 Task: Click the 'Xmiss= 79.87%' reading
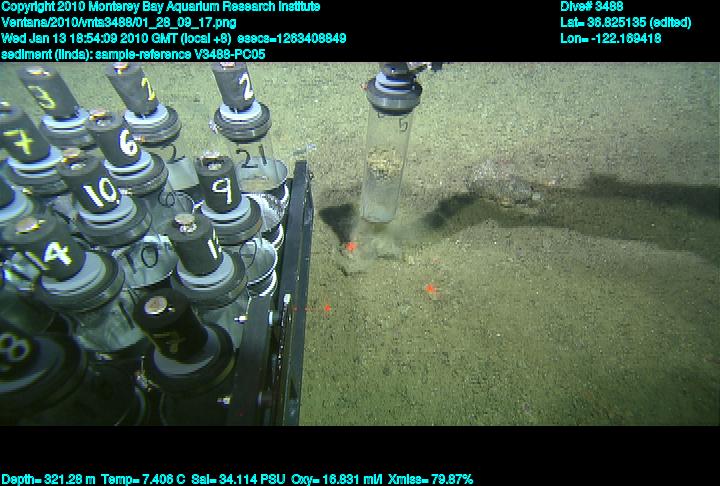[430, 479]
